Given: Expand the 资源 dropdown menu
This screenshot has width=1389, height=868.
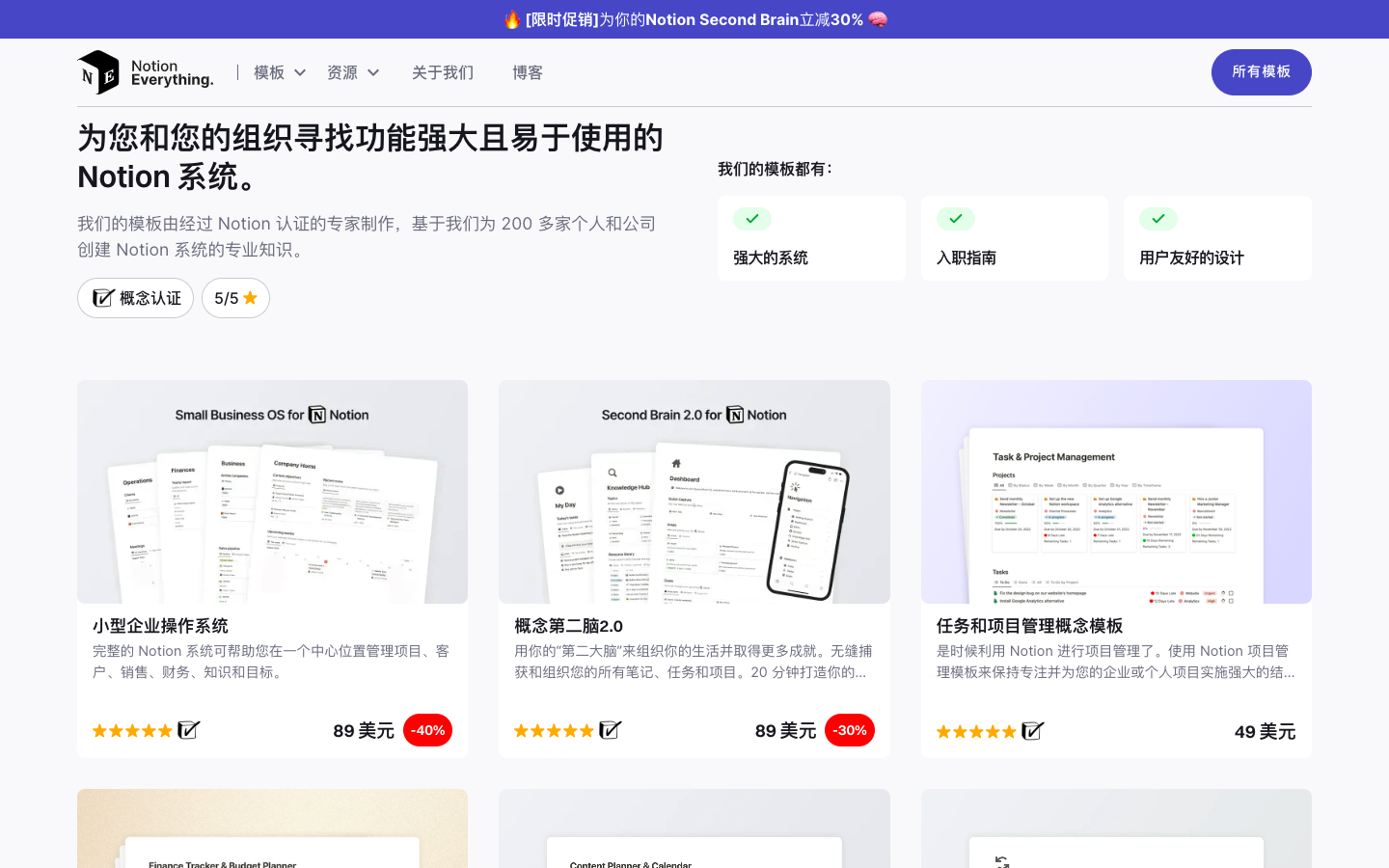Looking at the screenshot, I should click(352, 72).
